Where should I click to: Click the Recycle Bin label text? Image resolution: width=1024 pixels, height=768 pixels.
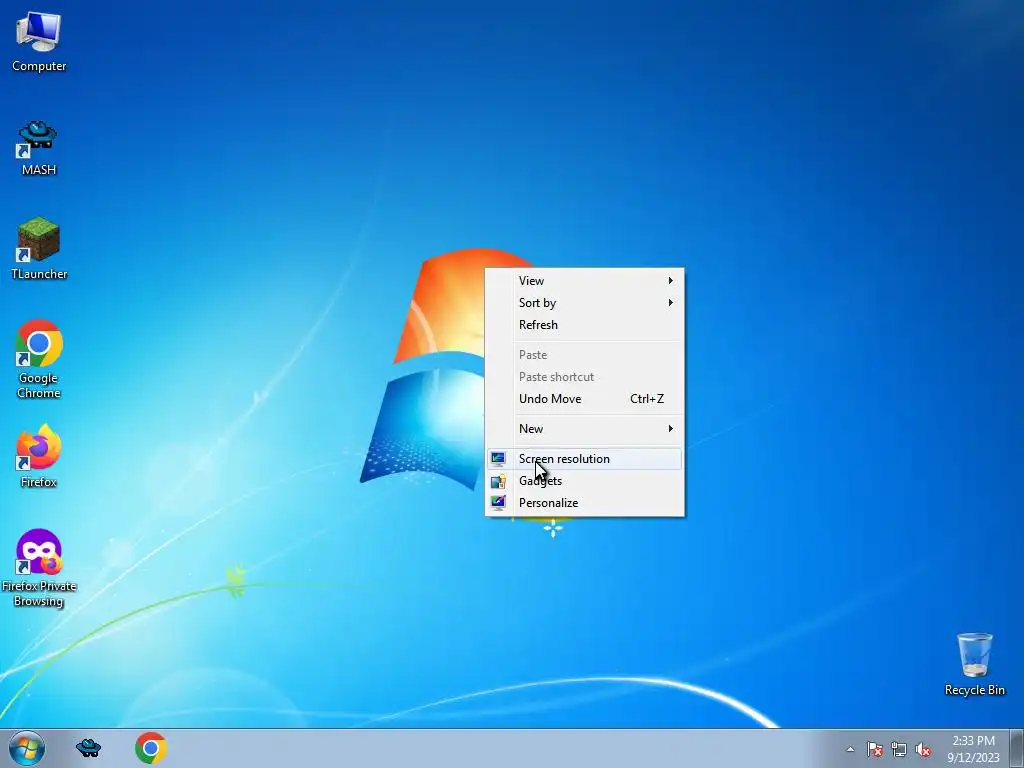(974, 690)
